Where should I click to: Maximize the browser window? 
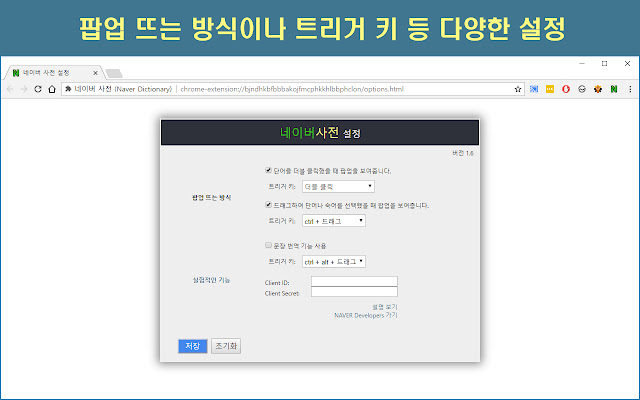pos(604,64)
